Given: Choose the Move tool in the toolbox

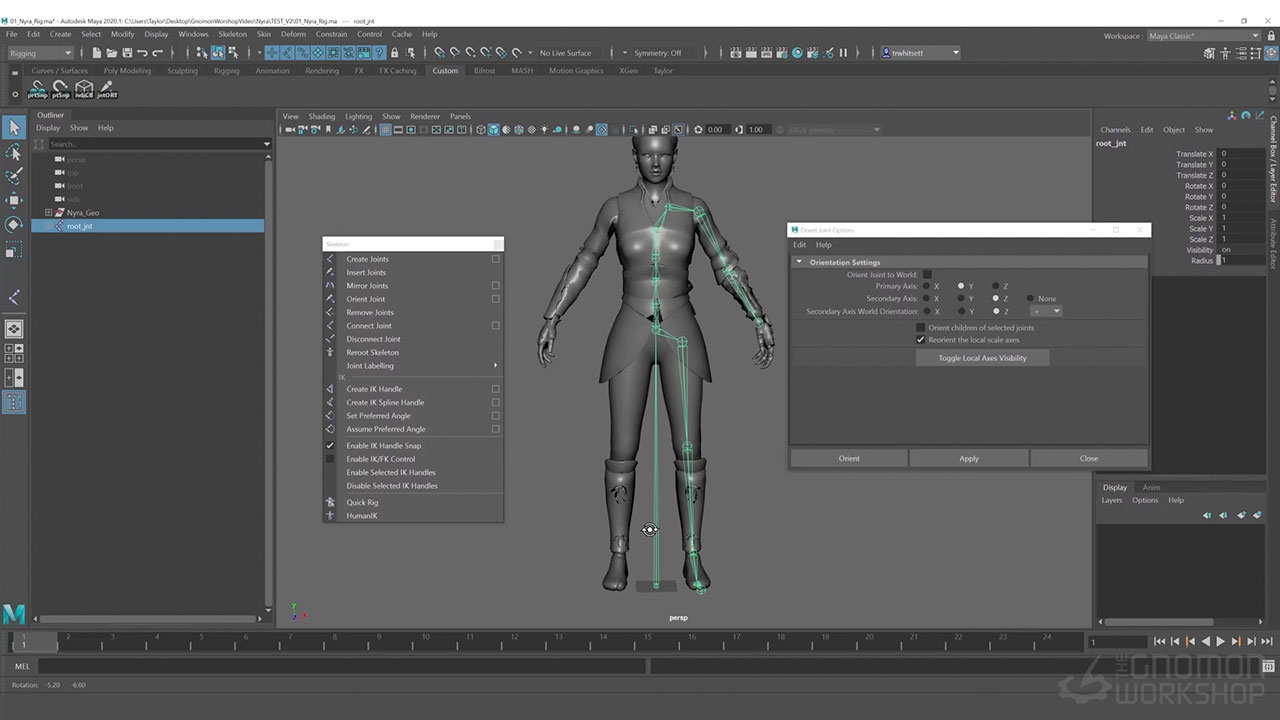Looking at the screenshot, I should pyautogui.click(x=14, y=201).
